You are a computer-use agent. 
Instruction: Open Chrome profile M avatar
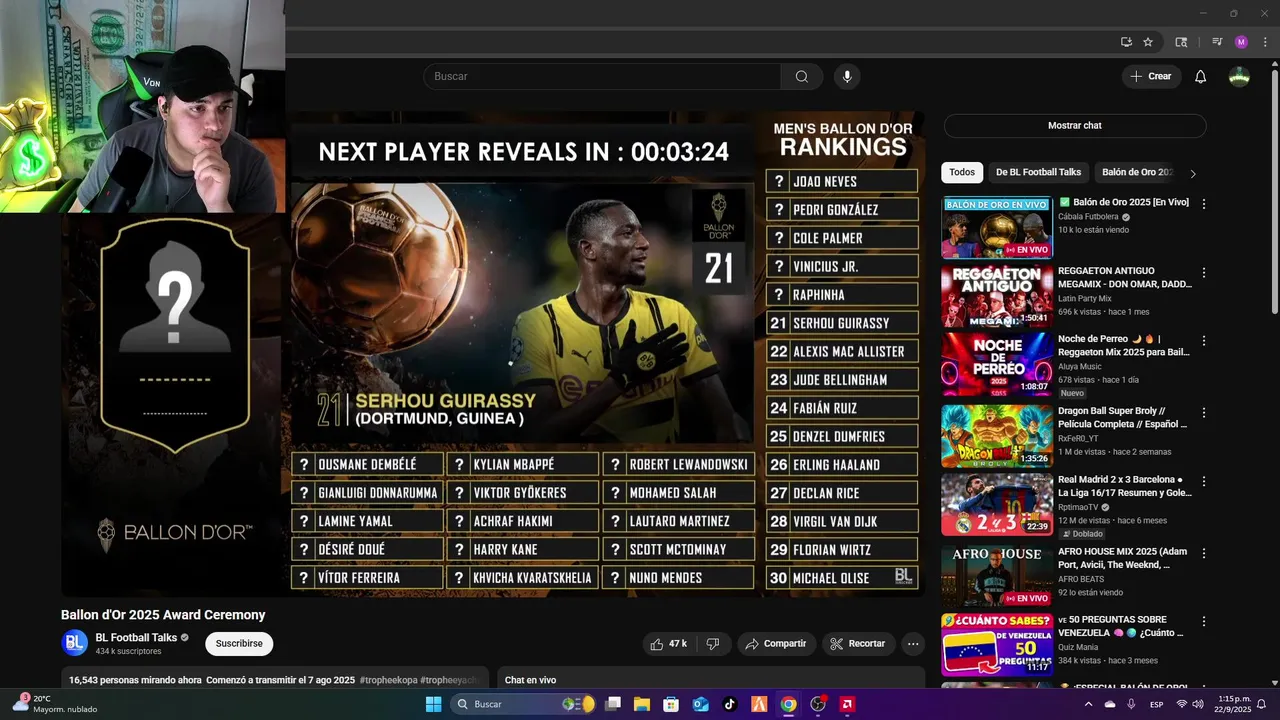pyautogui.click(x=1241, y=42)
